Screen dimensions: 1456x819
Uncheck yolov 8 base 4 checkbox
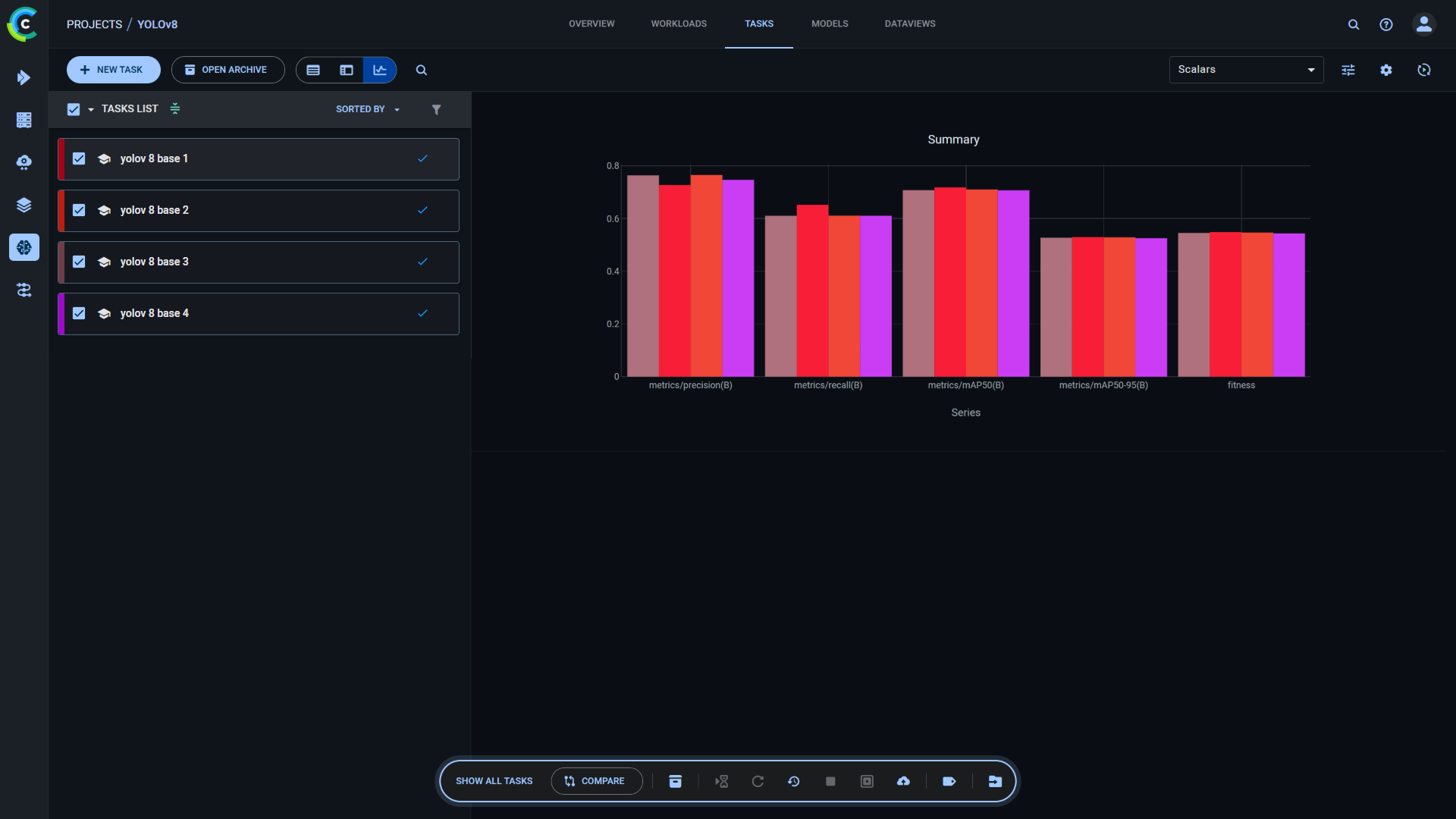click(79, 313)
